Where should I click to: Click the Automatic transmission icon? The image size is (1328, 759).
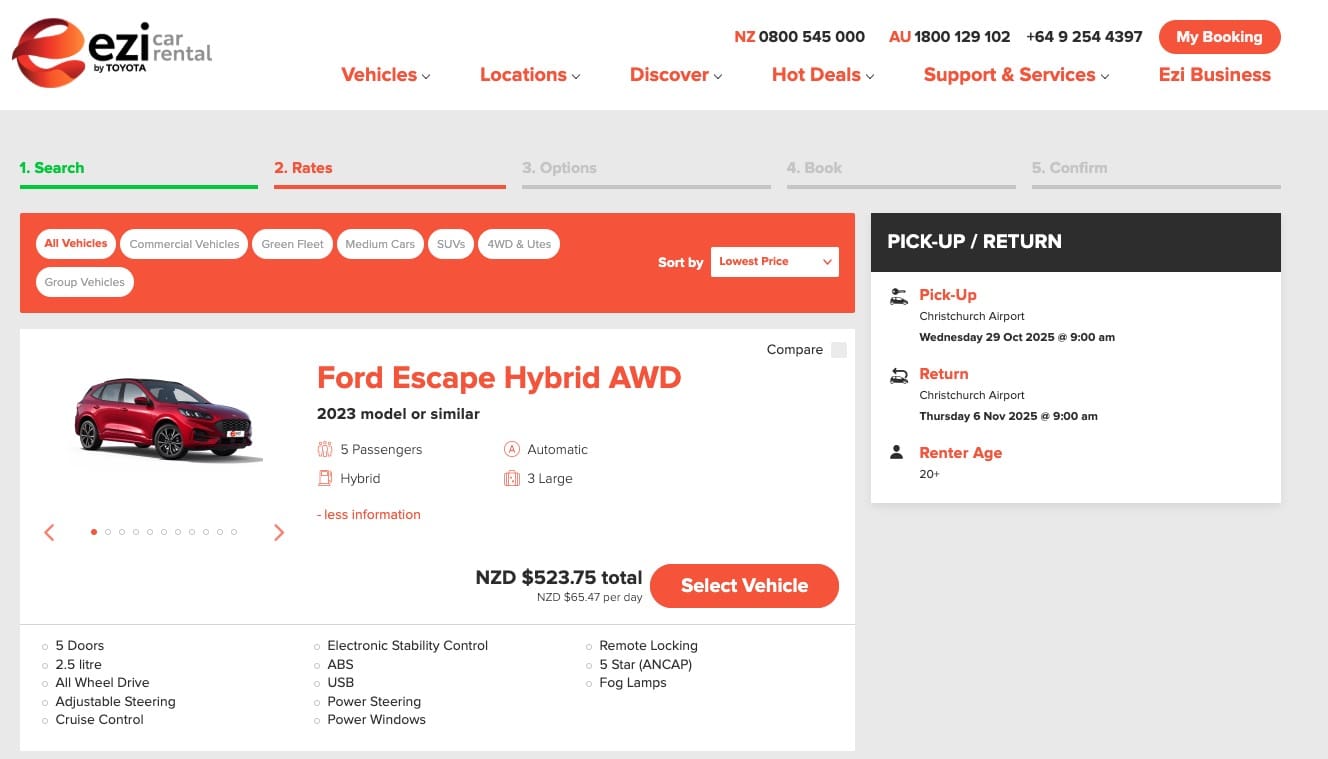click(512, 450)
